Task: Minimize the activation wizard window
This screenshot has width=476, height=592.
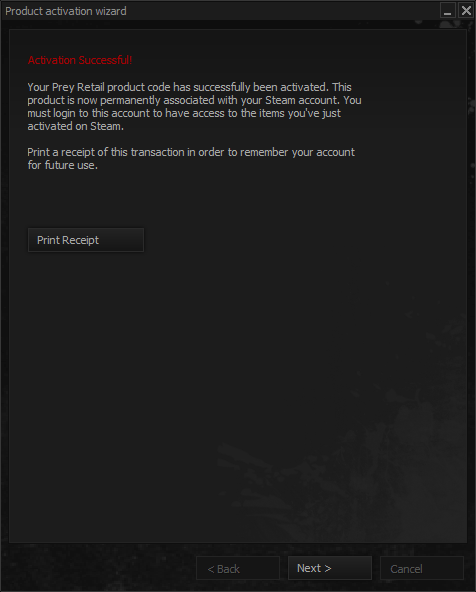Action: pyautogui.click(x=448, y=11)
